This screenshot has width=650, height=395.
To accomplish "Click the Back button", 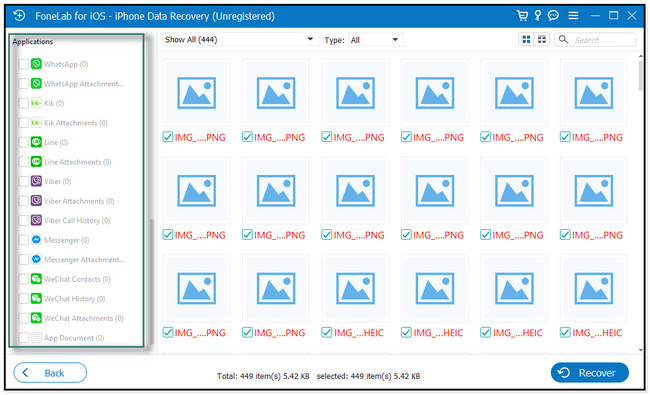I will tap(50, 373).
